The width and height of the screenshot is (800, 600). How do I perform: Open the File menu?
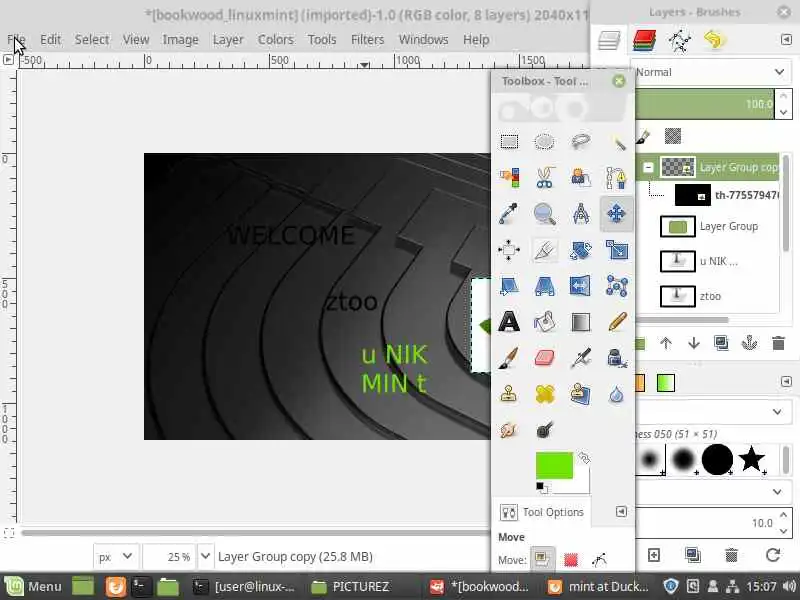point(16,39)
